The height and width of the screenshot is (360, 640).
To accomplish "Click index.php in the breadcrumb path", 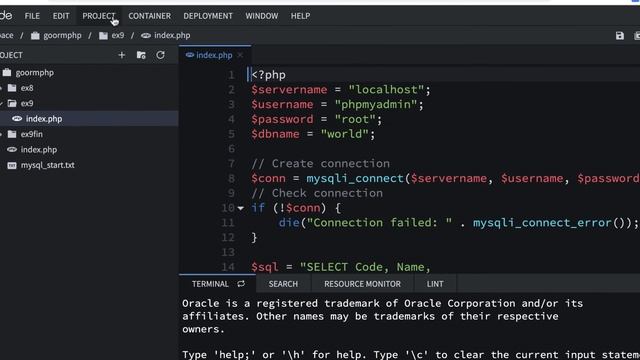I will pyautogui.click(x=166, y=36).
